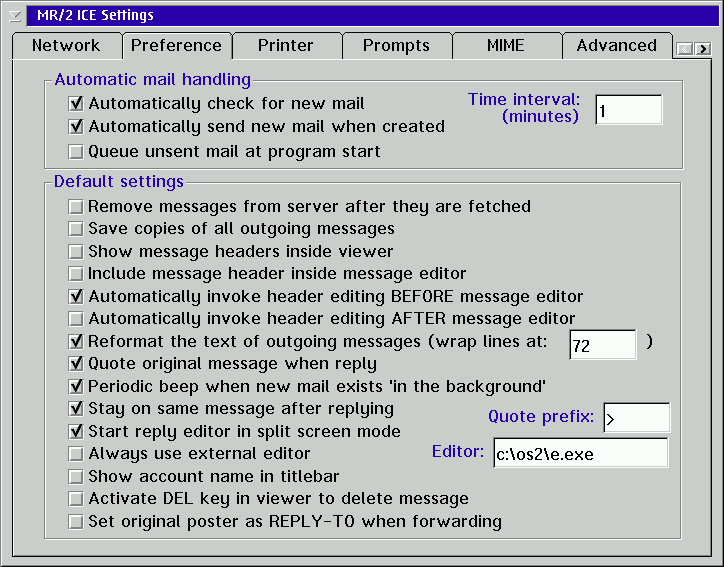Go to the Prompts tab
This screenshot has width=724, height=567.
click(396, 46)
